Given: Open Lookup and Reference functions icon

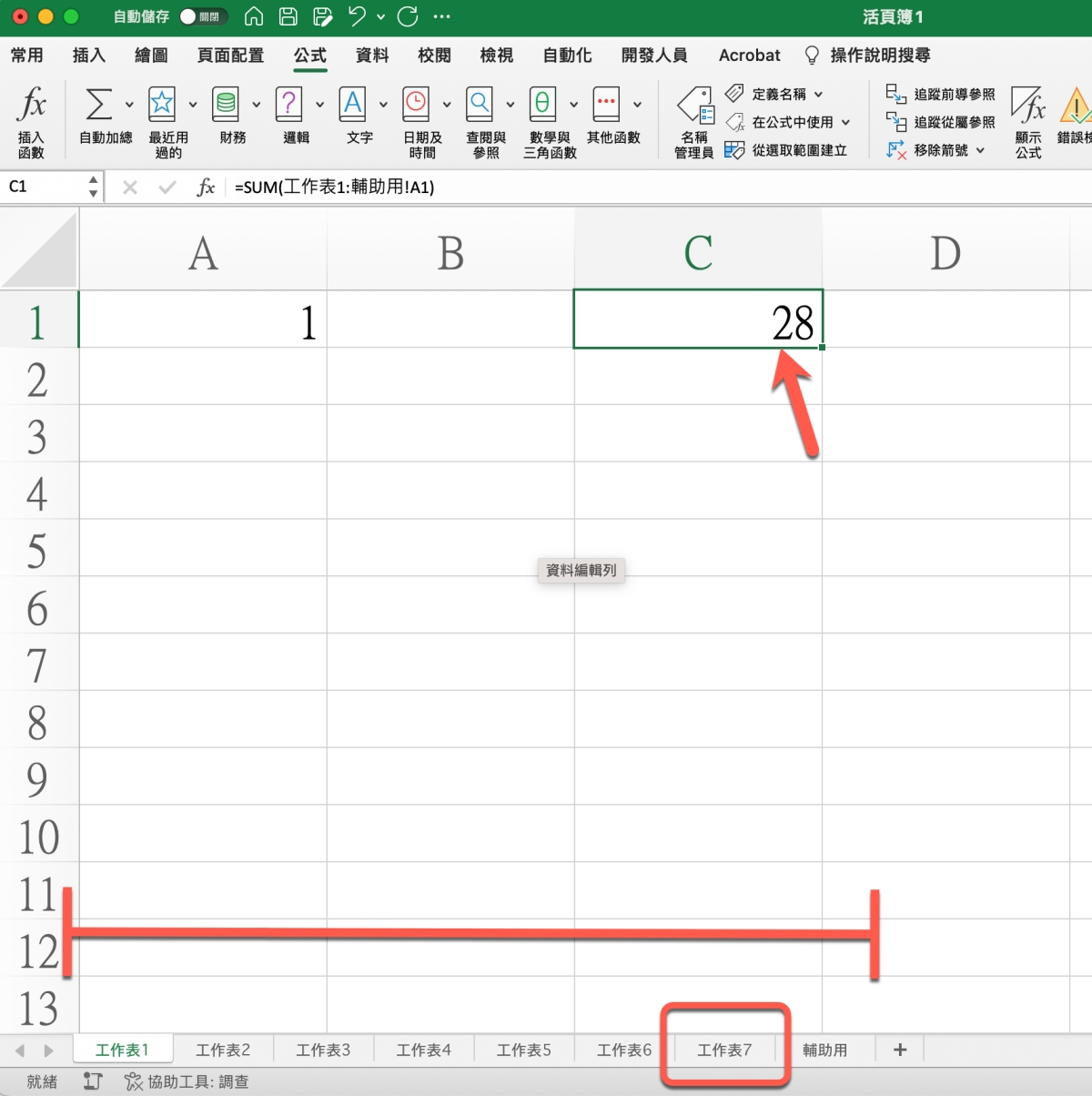Looking at the screenshot, I should [x=480, y=105].
